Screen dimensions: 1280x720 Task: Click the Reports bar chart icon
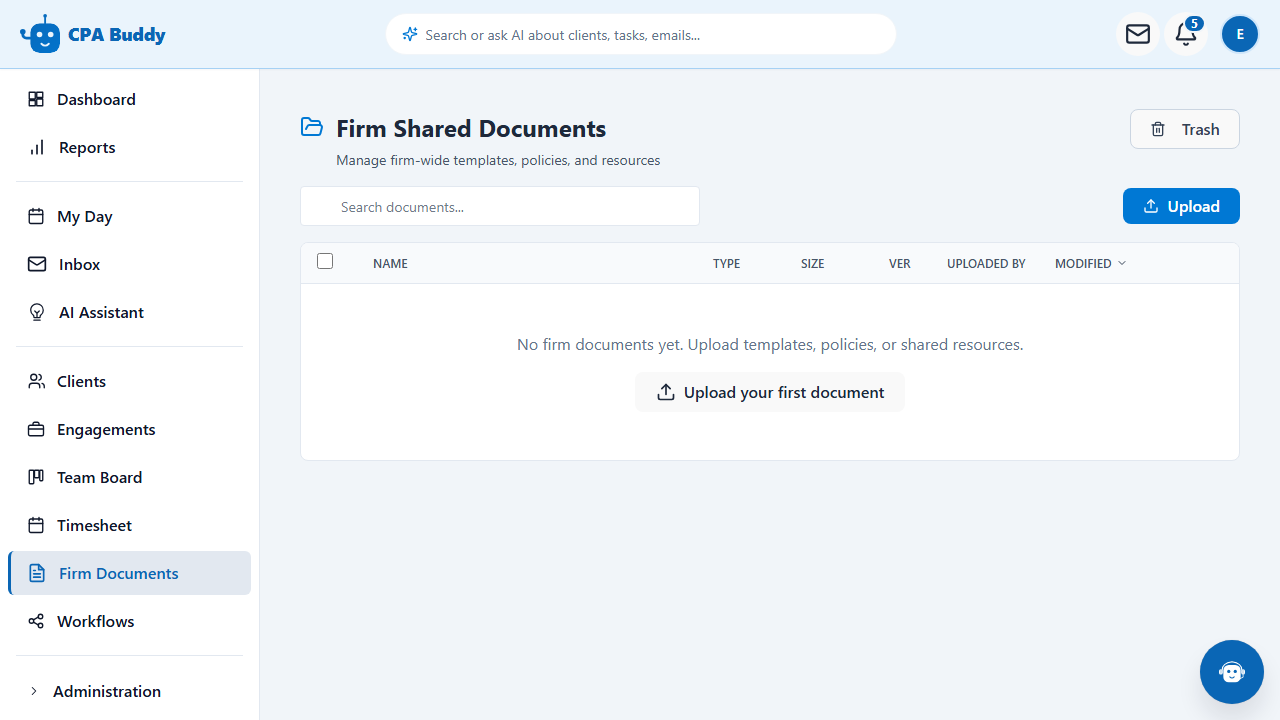[x=36, y=147]
